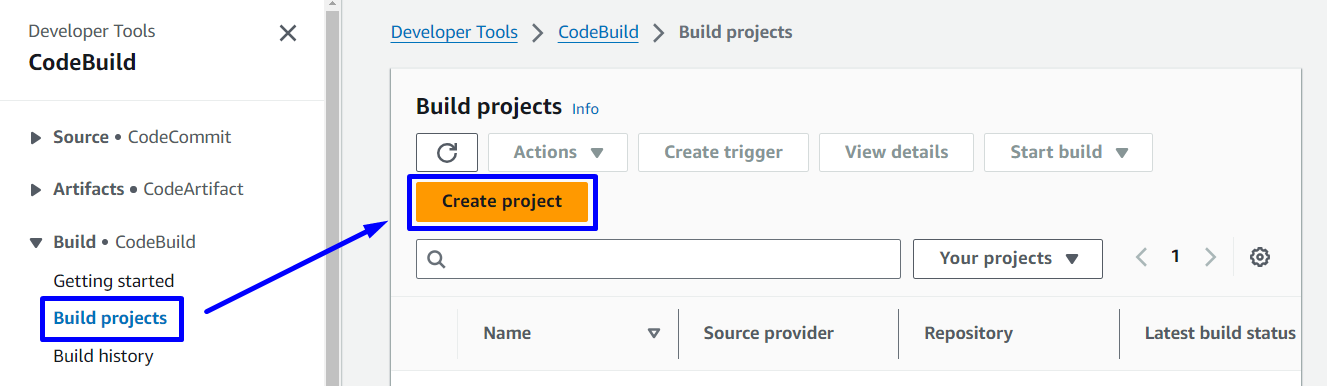Click the refresh icon button
Viewport: 1327px width, 386px height.
pos(447,152)
